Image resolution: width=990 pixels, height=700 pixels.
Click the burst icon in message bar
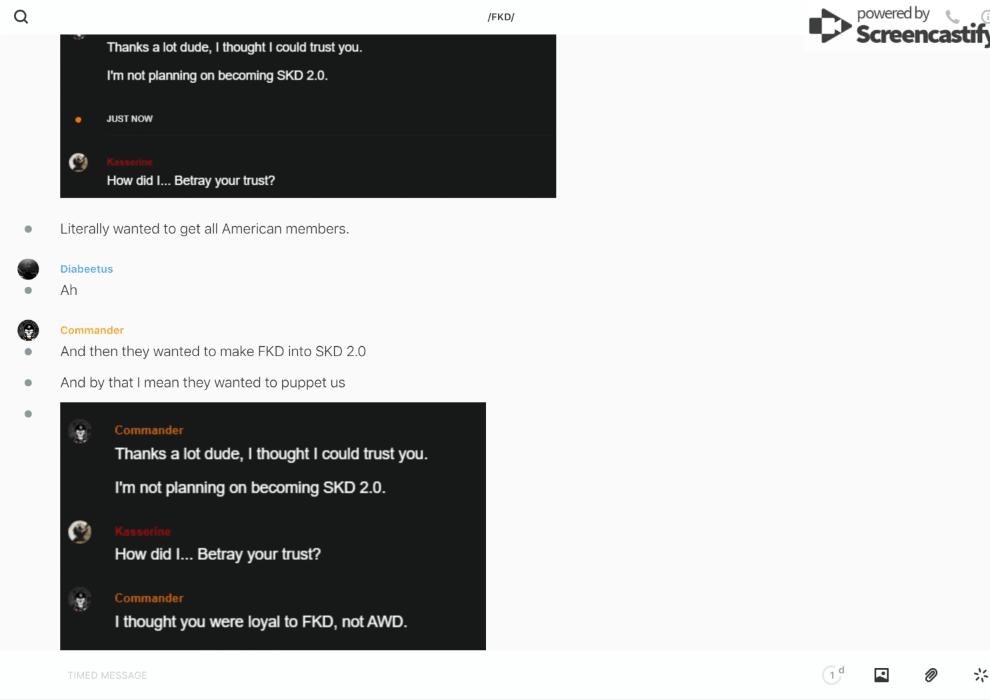980,675
